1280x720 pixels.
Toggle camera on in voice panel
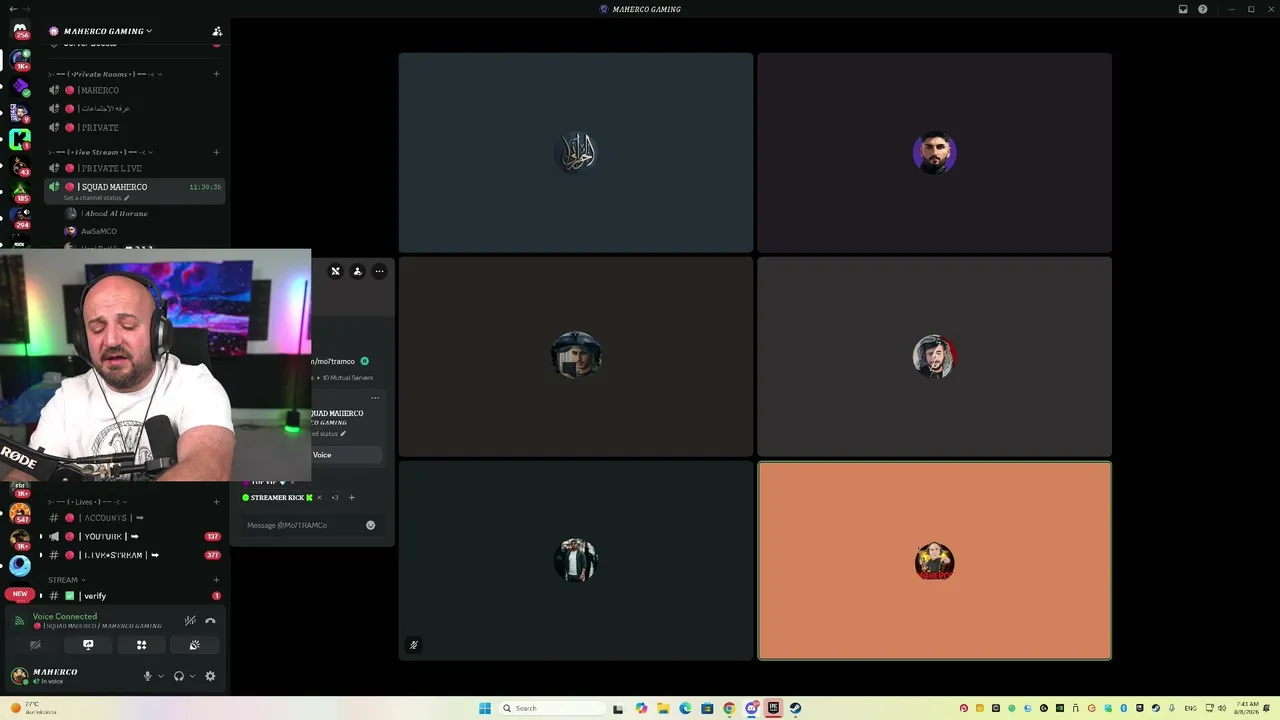click(35, 645)
